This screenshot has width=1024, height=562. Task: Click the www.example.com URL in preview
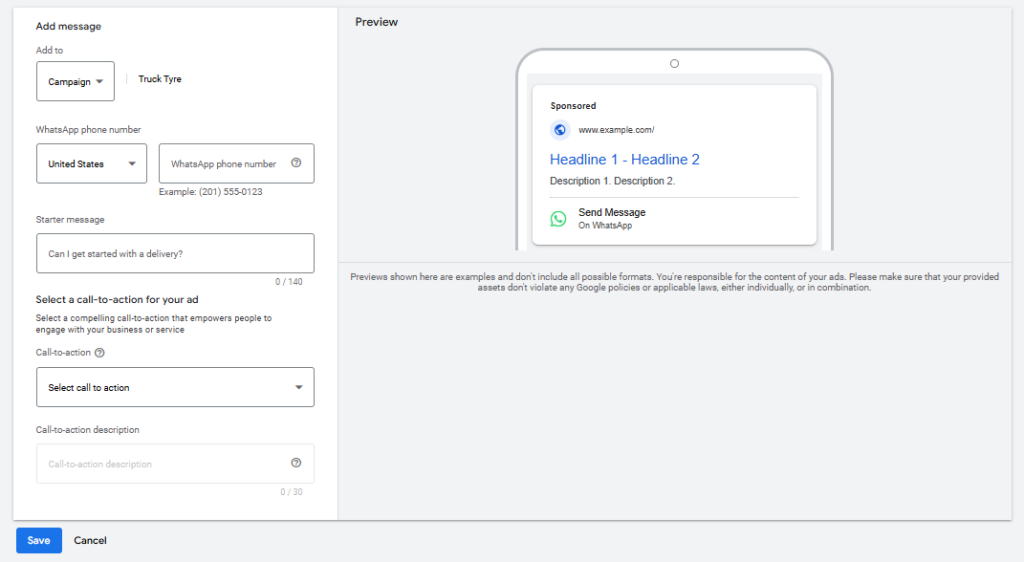[x=616, y=130]
